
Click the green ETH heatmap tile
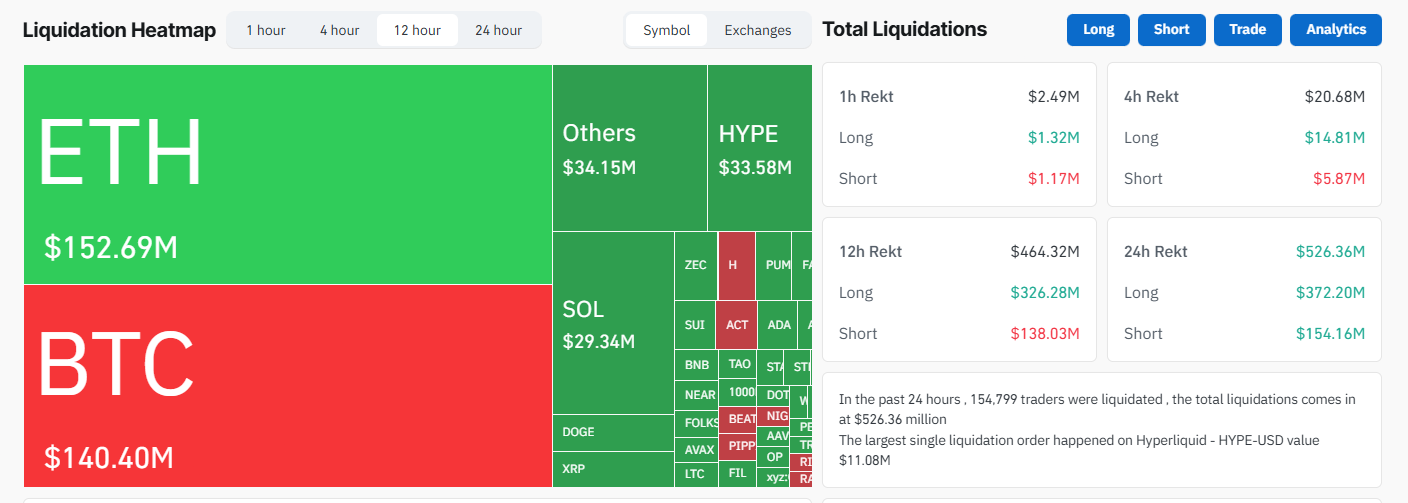coord(288,175)
